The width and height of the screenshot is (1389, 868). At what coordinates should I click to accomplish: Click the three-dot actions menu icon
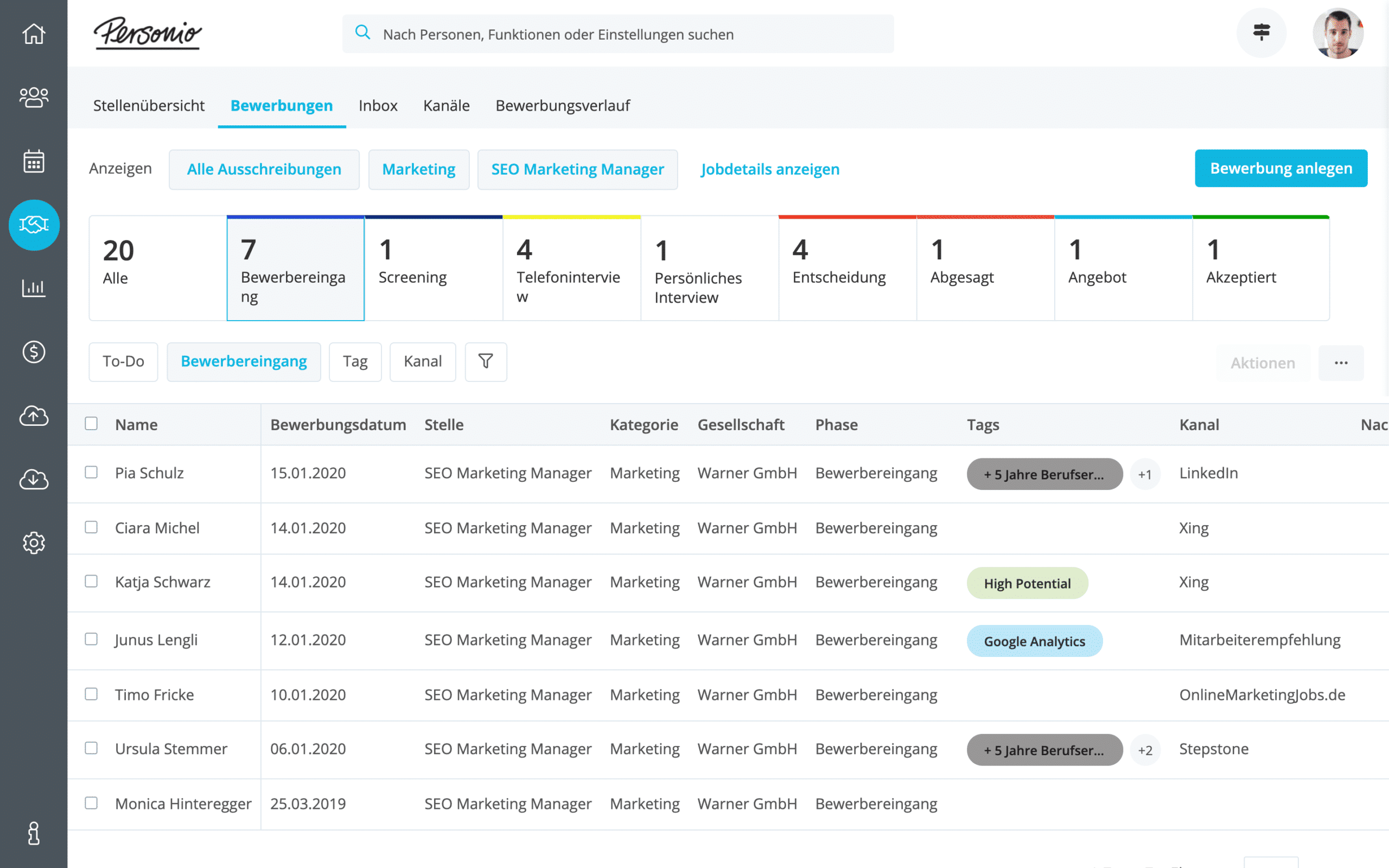(1341, 362)
